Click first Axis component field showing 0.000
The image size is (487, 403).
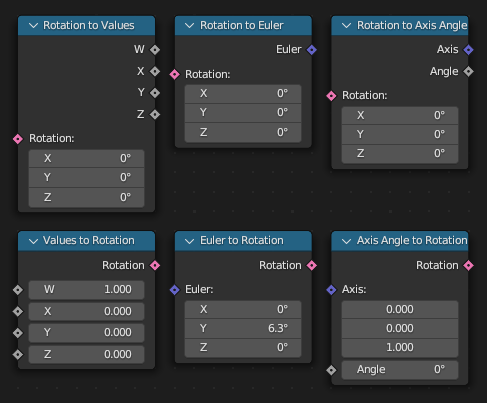[x=400, y=309]
